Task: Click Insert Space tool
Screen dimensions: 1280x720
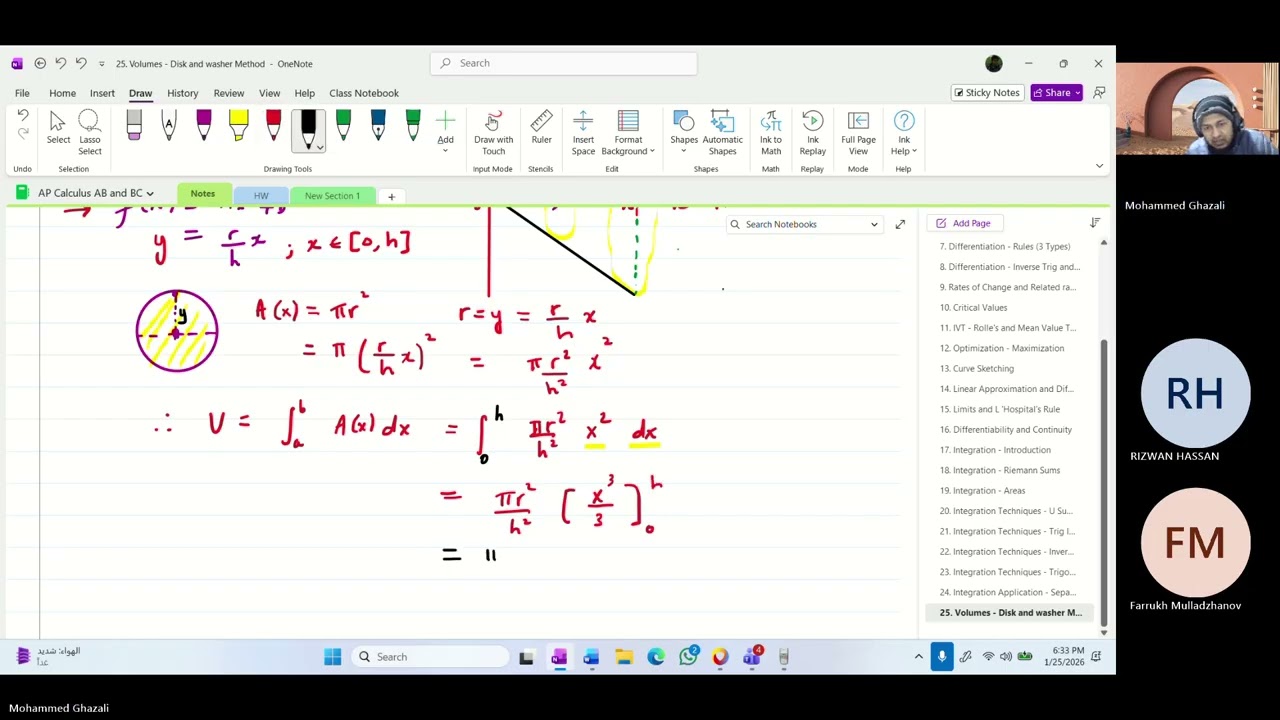Action: pos(583,133)
